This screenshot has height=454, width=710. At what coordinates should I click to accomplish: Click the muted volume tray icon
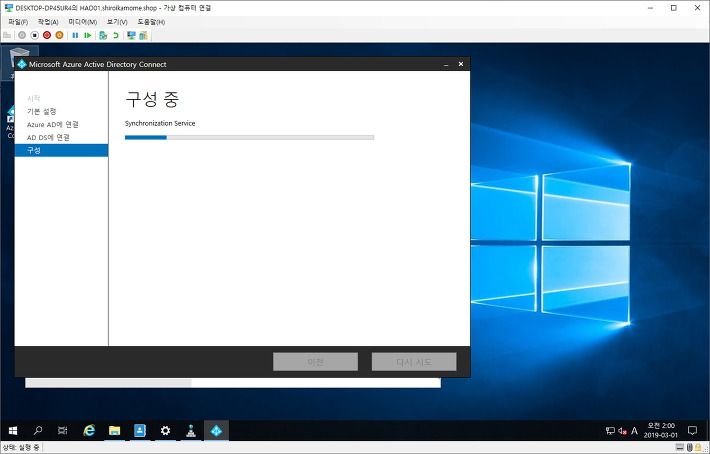point(622,431)
